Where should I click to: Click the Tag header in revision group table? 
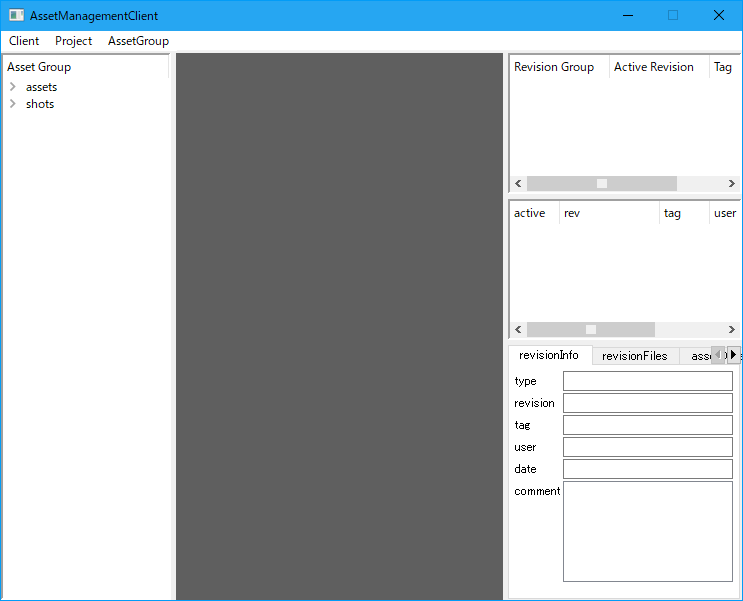click(725, 67)
